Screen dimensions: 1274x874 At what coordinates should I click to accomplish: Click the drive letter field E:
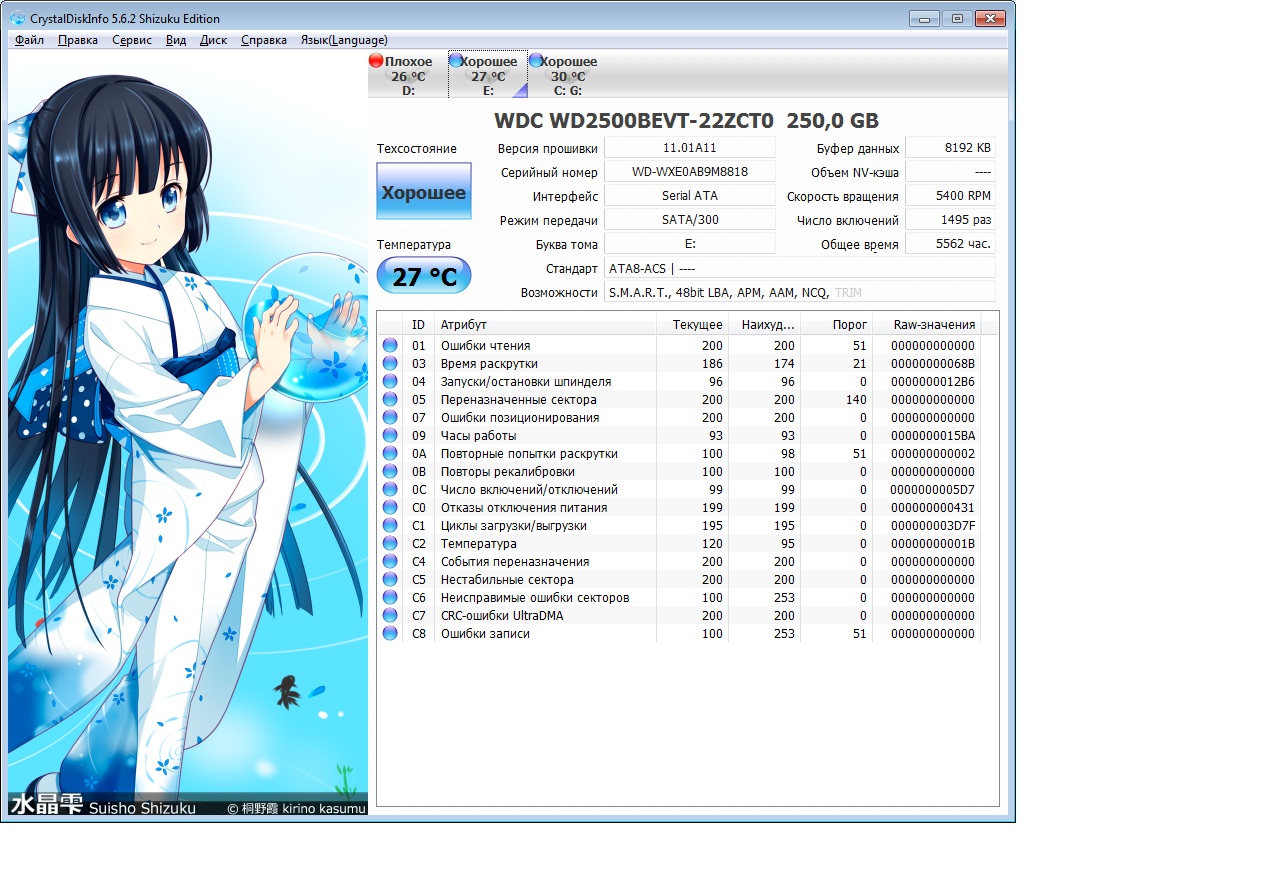click(690, 244)
